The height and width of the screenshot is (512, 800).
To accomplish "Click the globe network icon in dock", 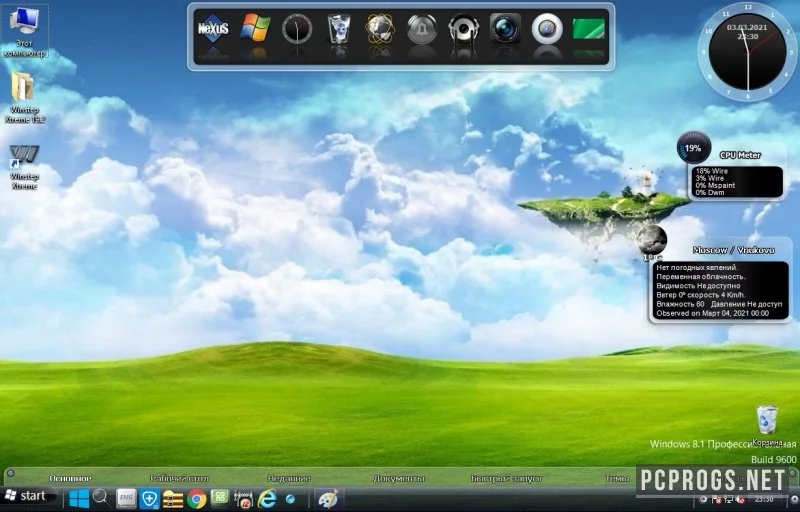I will [380, 28].
